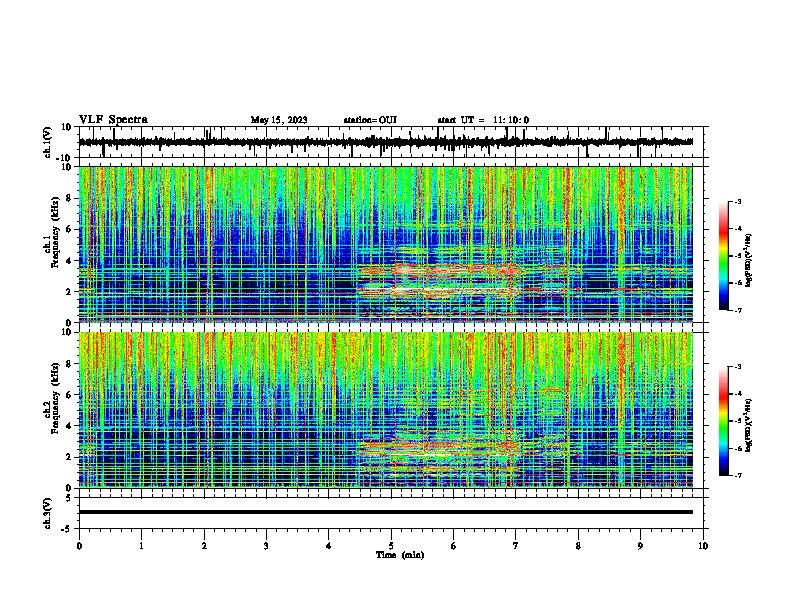
Task: Click the time axis tick label "3"
Action: coord(266,546)
